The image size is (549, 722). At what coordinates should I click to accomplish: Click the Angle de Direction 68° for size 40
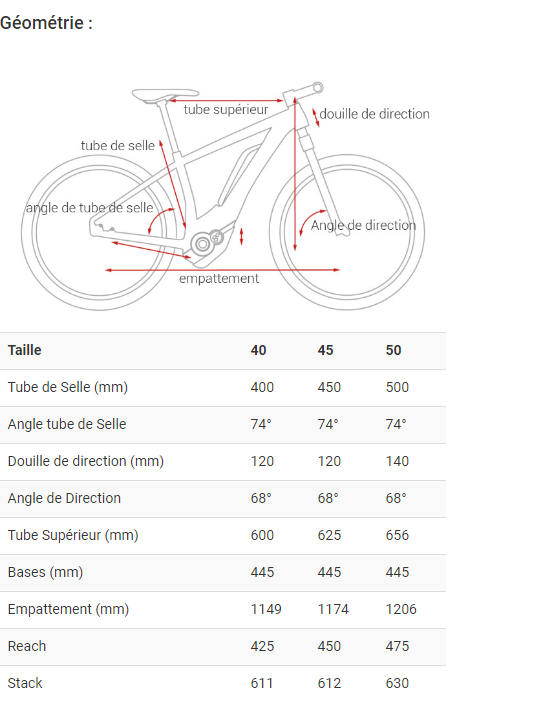coord(261,498)
